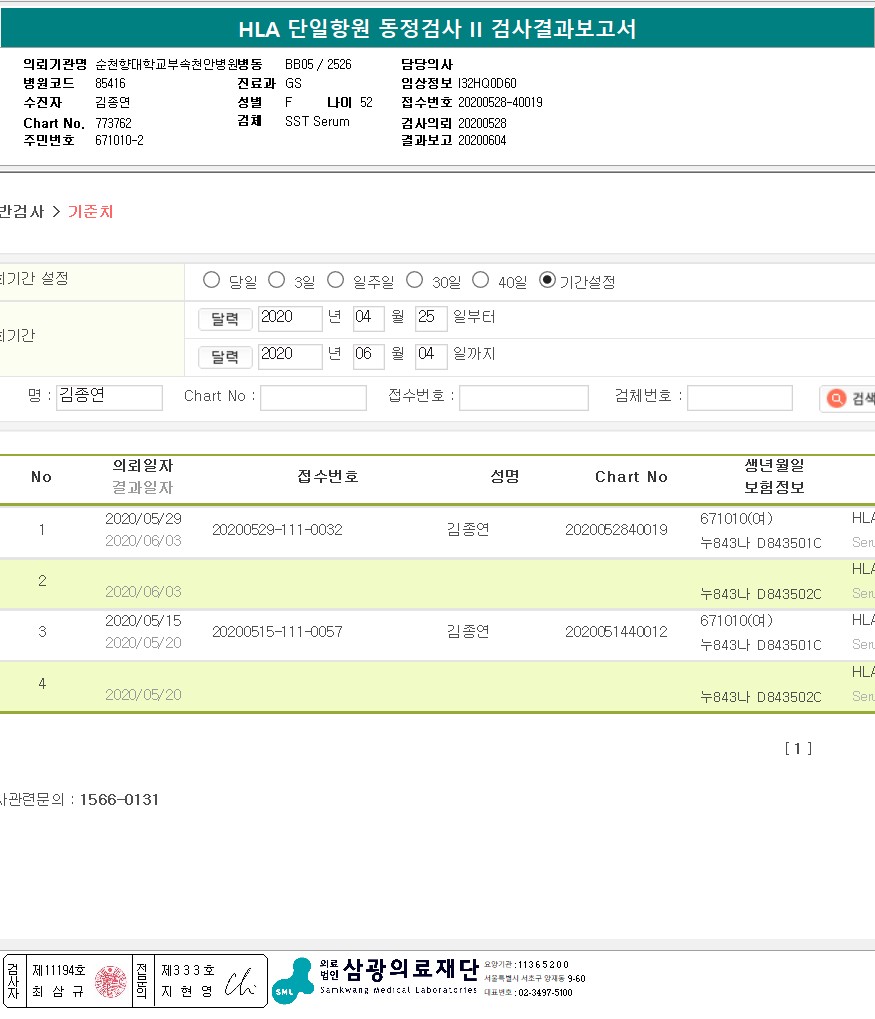Pick the 30일 radio button
This screenshot has height=1019, width=875.
(x=413, y=281)
